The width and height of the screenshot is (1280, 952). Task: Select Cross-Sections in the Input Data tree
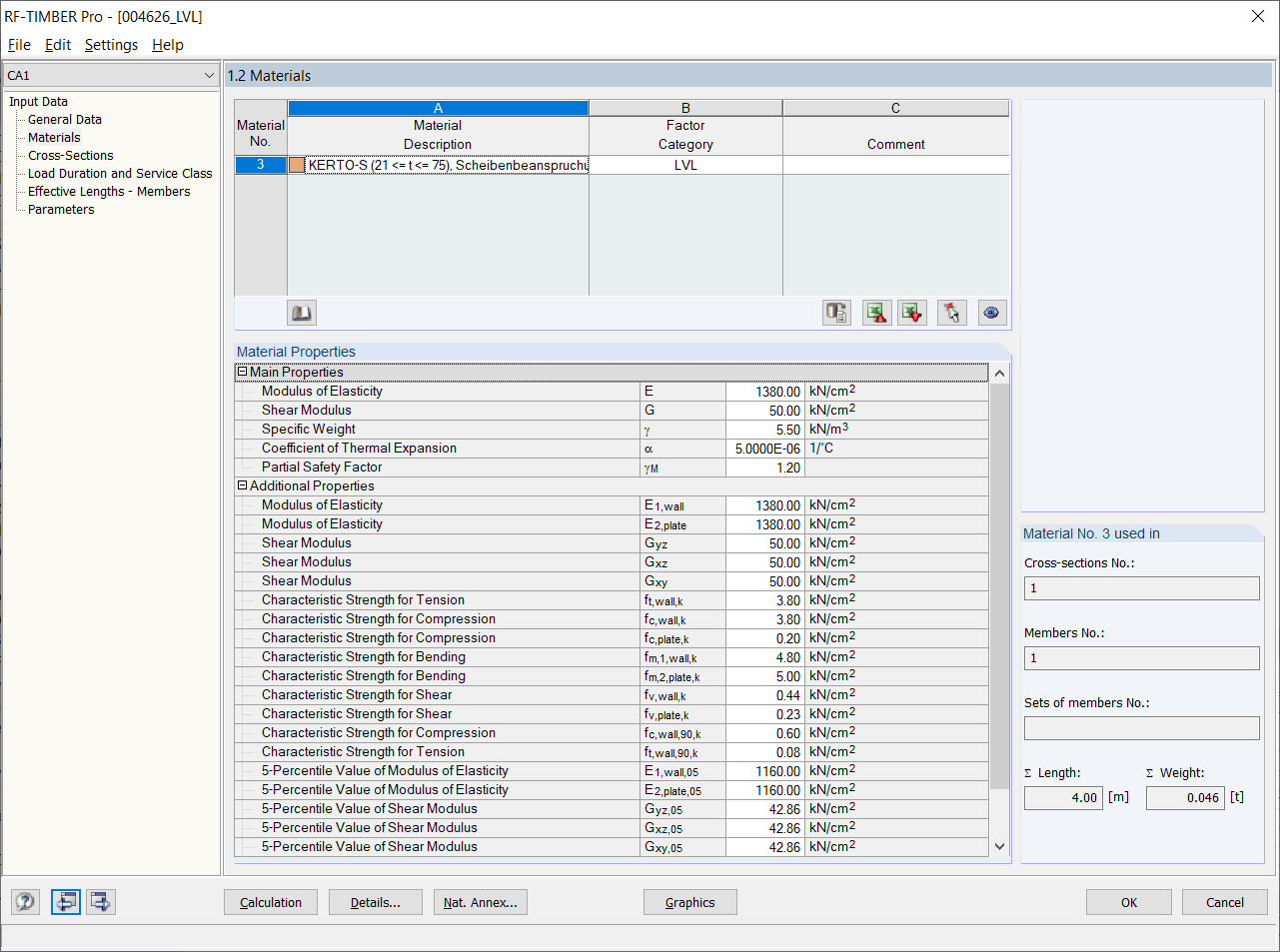69,155
